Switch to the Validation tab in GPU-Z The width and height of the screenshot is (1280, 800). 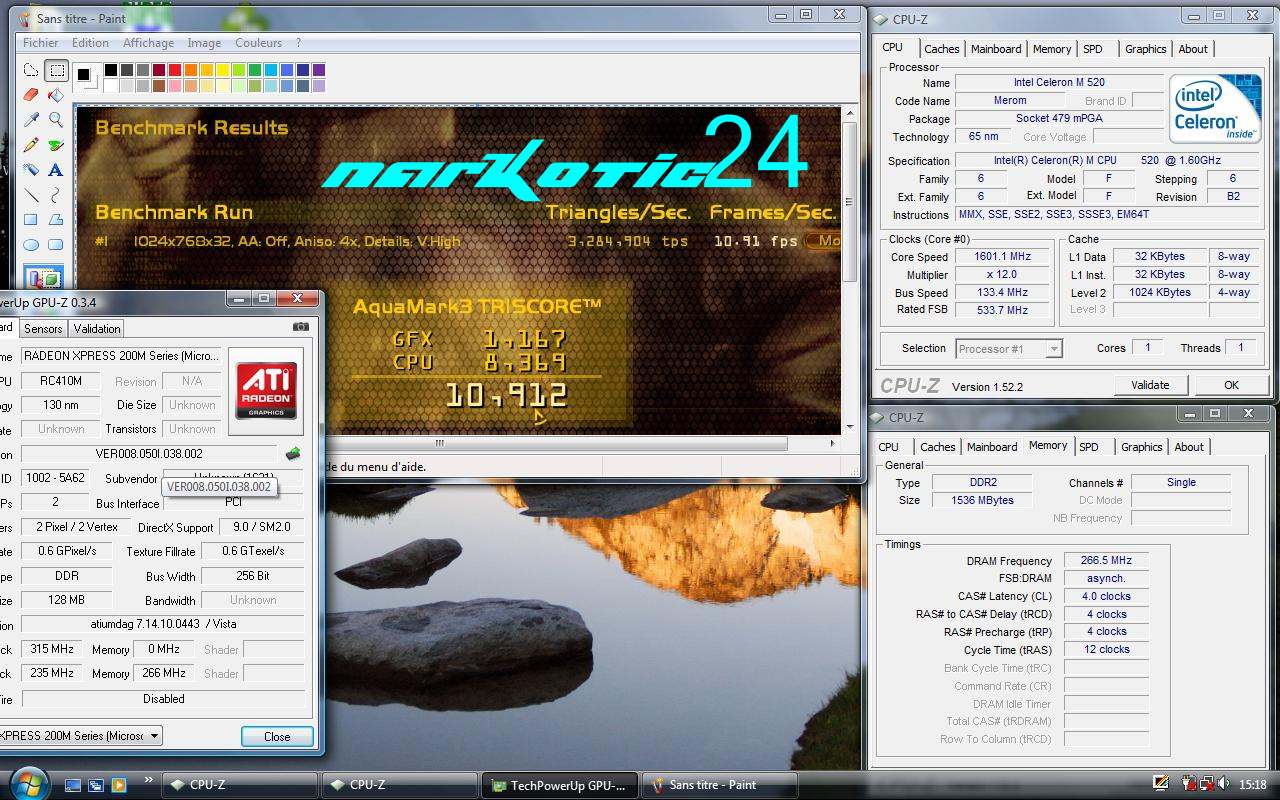point(97,328)
